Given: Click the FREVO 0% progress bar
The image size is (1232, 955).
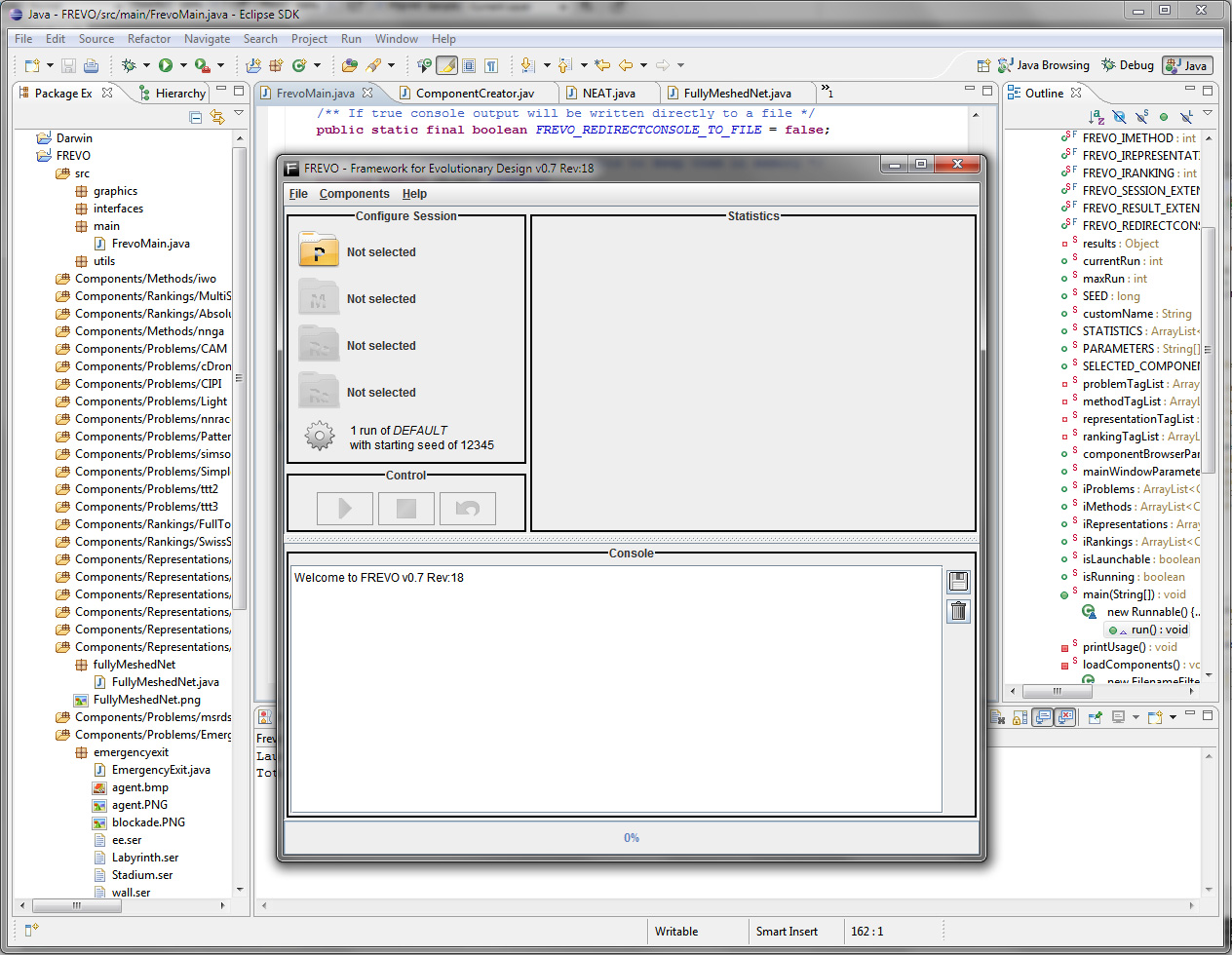Looking at the screenshot, I should 631,838.
